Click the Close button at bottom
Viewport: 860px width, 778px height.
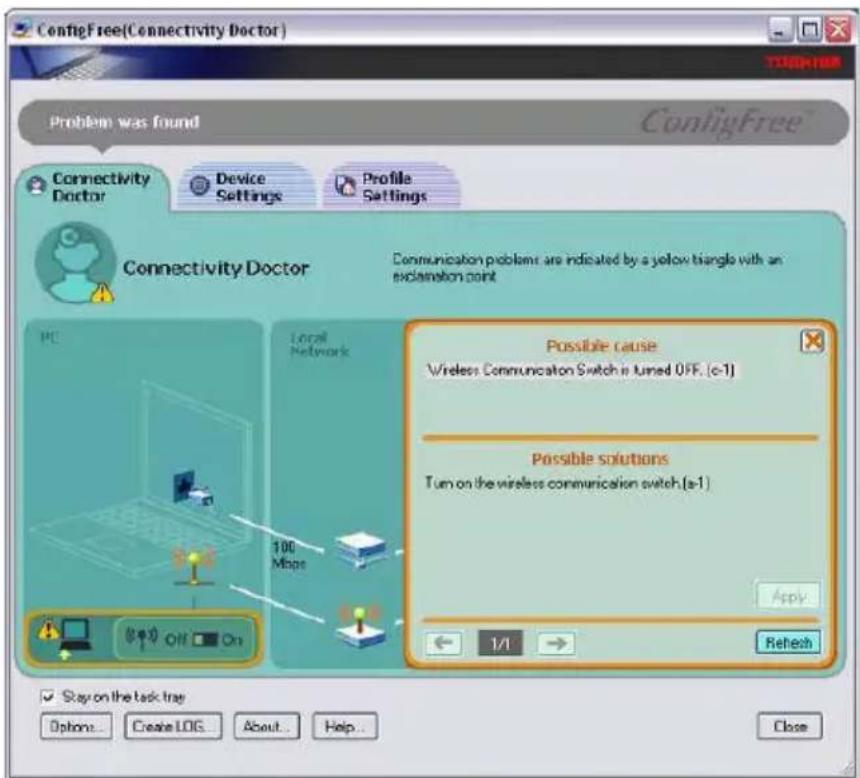[790, 726]
